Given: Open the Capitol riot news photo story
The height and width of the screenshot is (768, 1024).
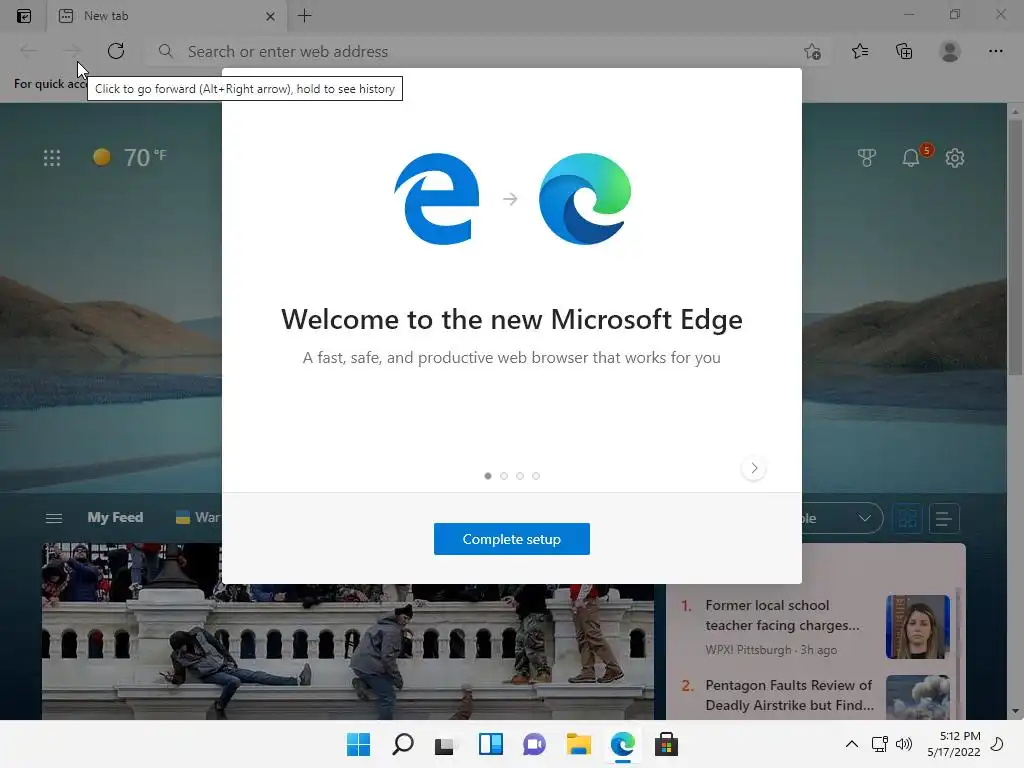Looking at the screenshot, I should click(x=348, y=652).
